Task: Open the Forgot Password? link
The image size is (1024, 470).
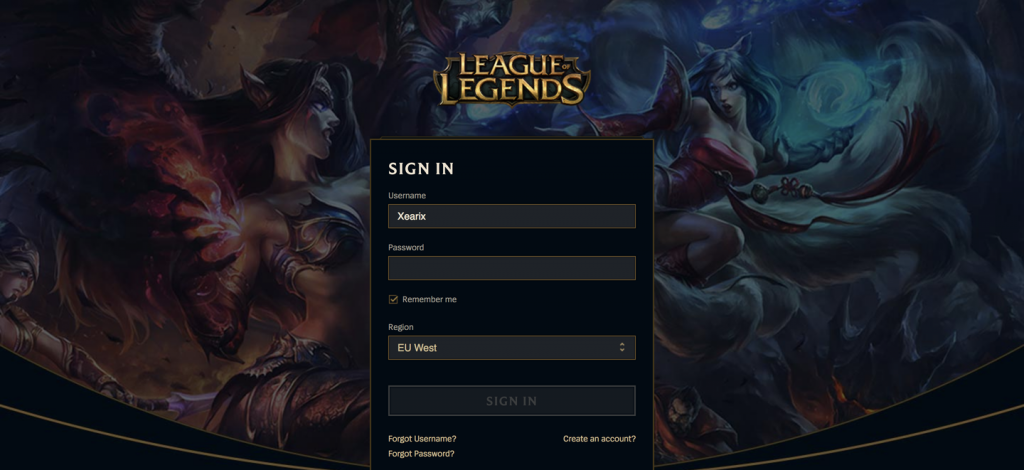Action: tap(421, 454)
